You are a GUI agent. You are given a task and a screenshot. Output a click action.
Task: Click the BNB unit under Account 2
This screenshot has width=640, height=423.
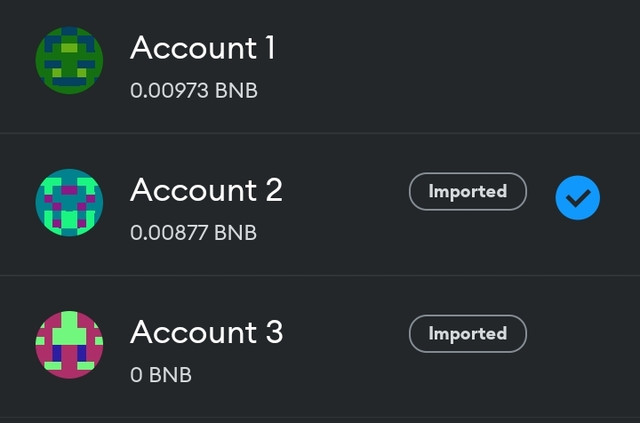(236, 233)
